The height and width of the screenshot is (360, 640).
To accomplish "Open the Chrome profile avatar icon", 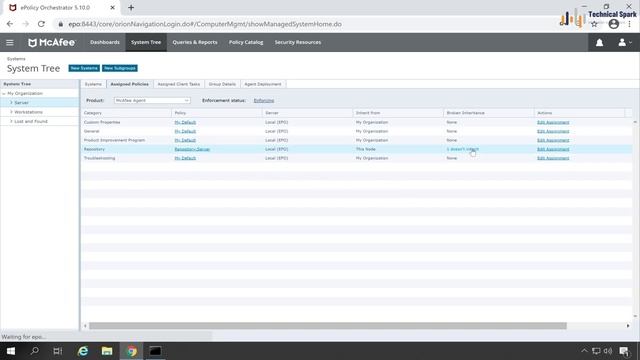I will pyautogui.click(x=613, y=24).
